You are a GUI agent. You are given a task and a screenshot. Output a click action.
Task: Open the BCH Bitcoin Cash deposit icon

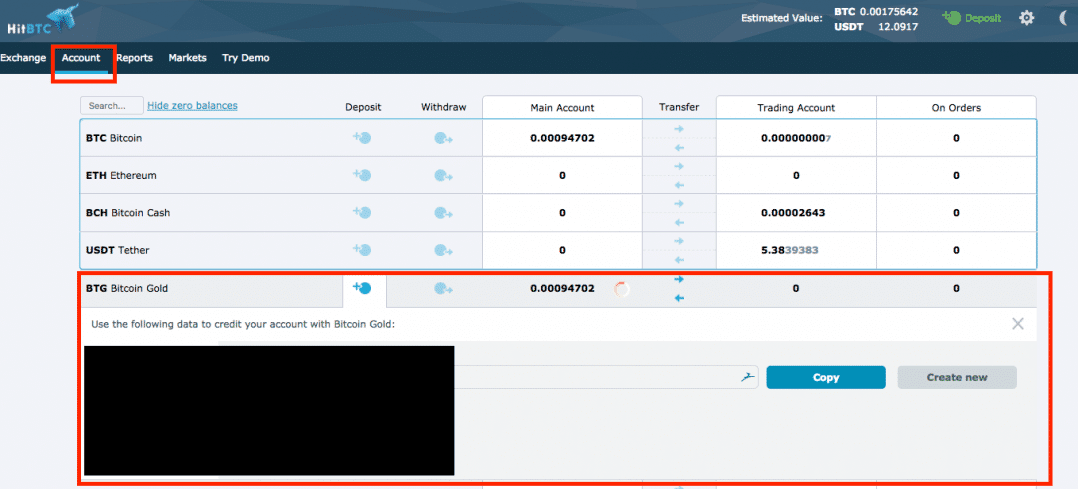click(x=362, y=213)
